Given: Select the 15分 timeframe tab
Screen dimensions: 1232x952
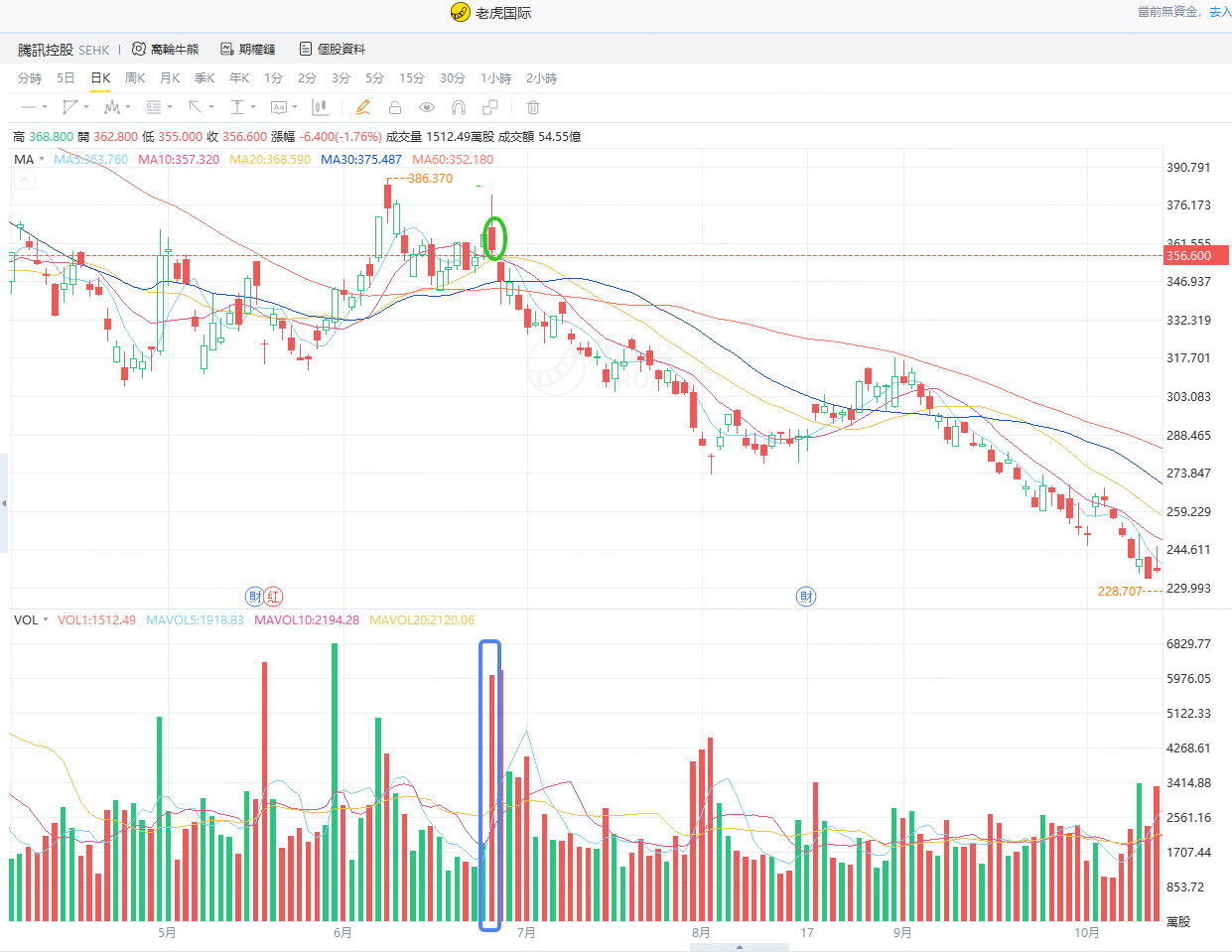Looking at the screenshot, I should pyautogui.click(x=412, y=78).
